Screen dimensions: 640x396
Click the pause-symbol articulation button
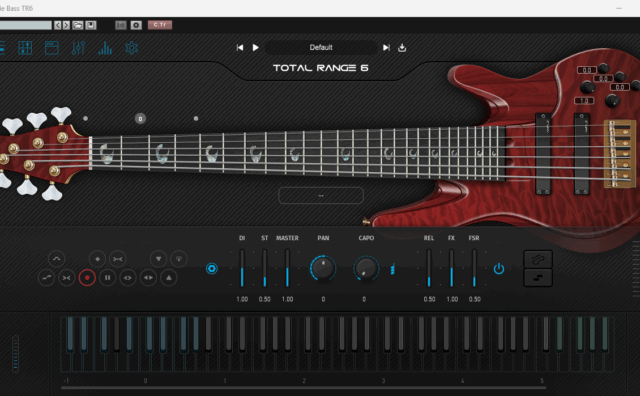coord(107,278)
